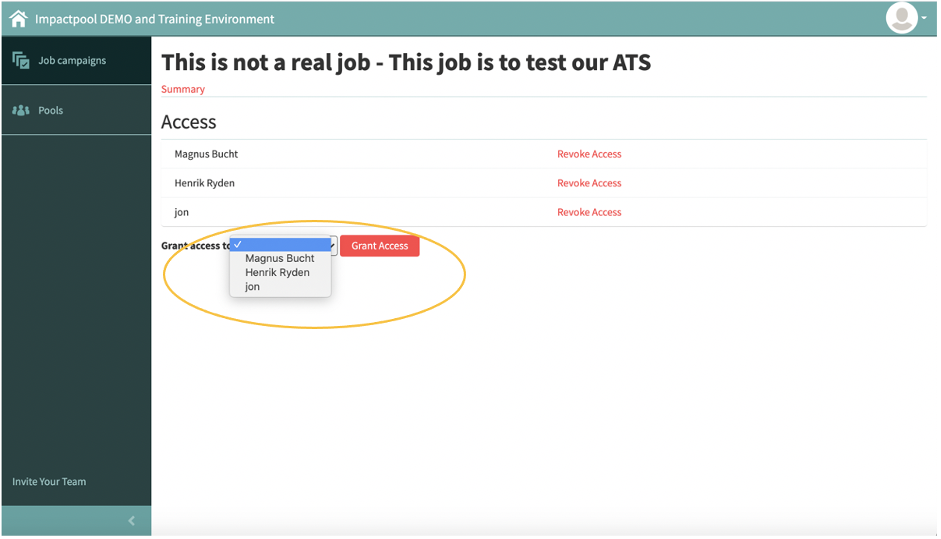Click the home icon in the header
Viewport: 941px width, 539px height.
(x=19, y=19)
